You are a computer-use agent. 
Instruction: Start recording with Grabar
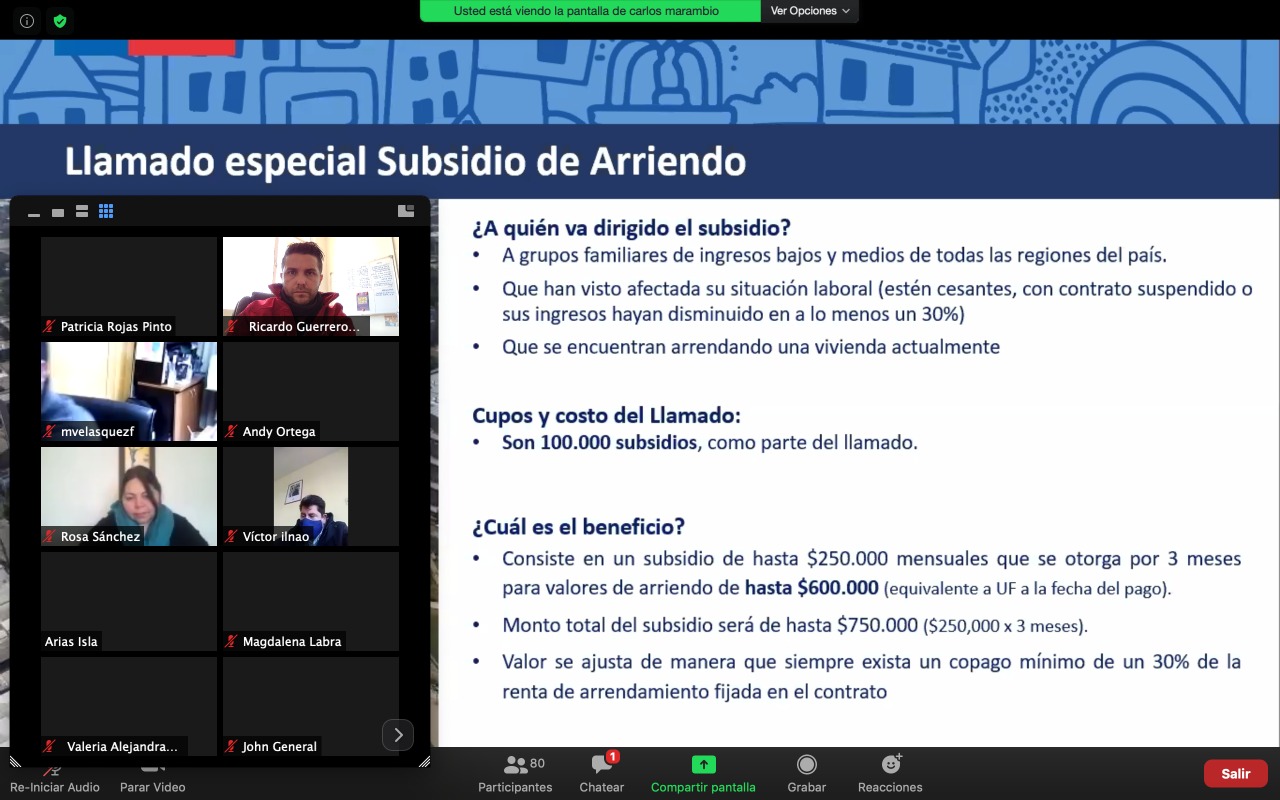click(806, 775)
